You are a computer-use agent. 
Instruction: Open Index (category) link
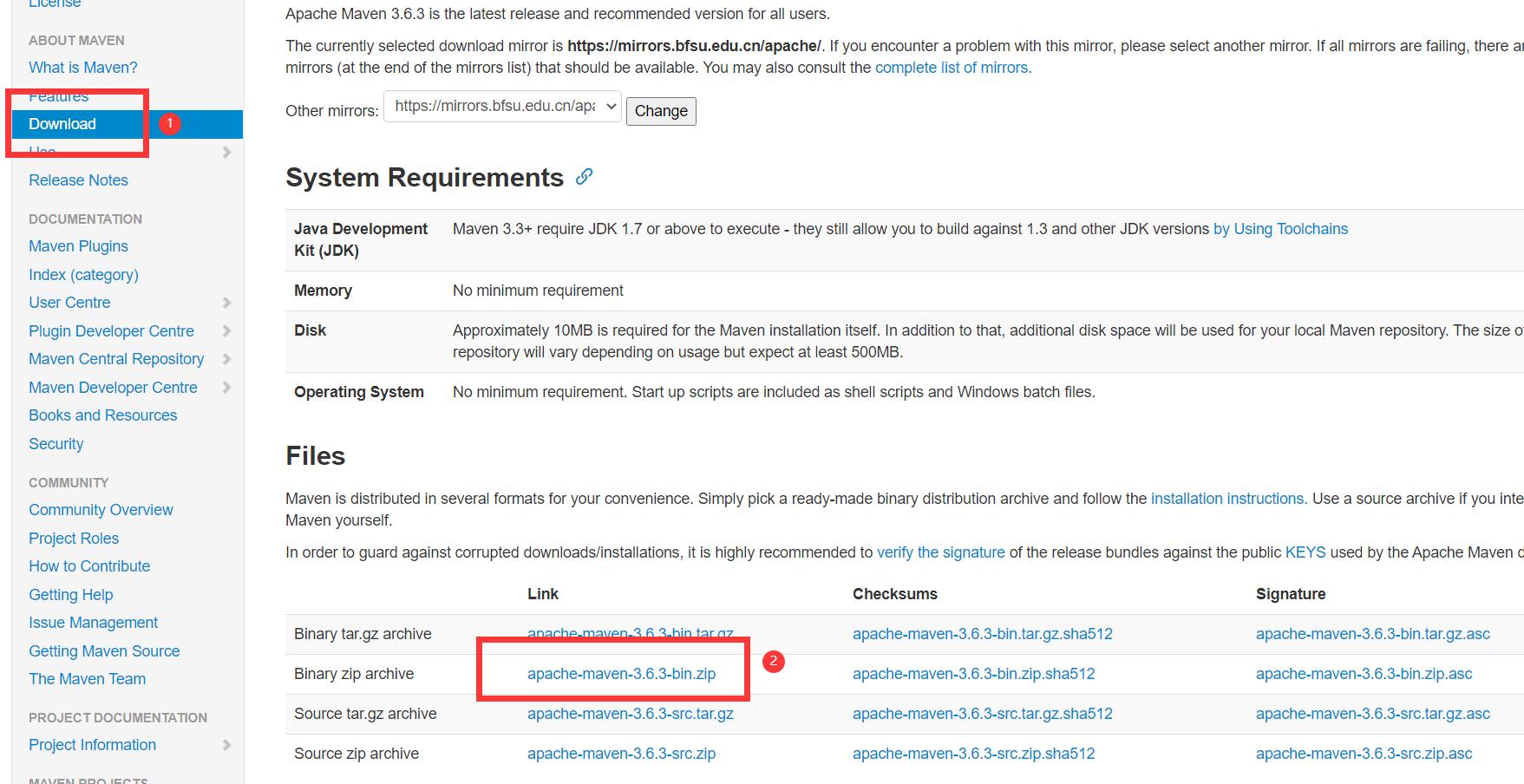pos(83,275)
